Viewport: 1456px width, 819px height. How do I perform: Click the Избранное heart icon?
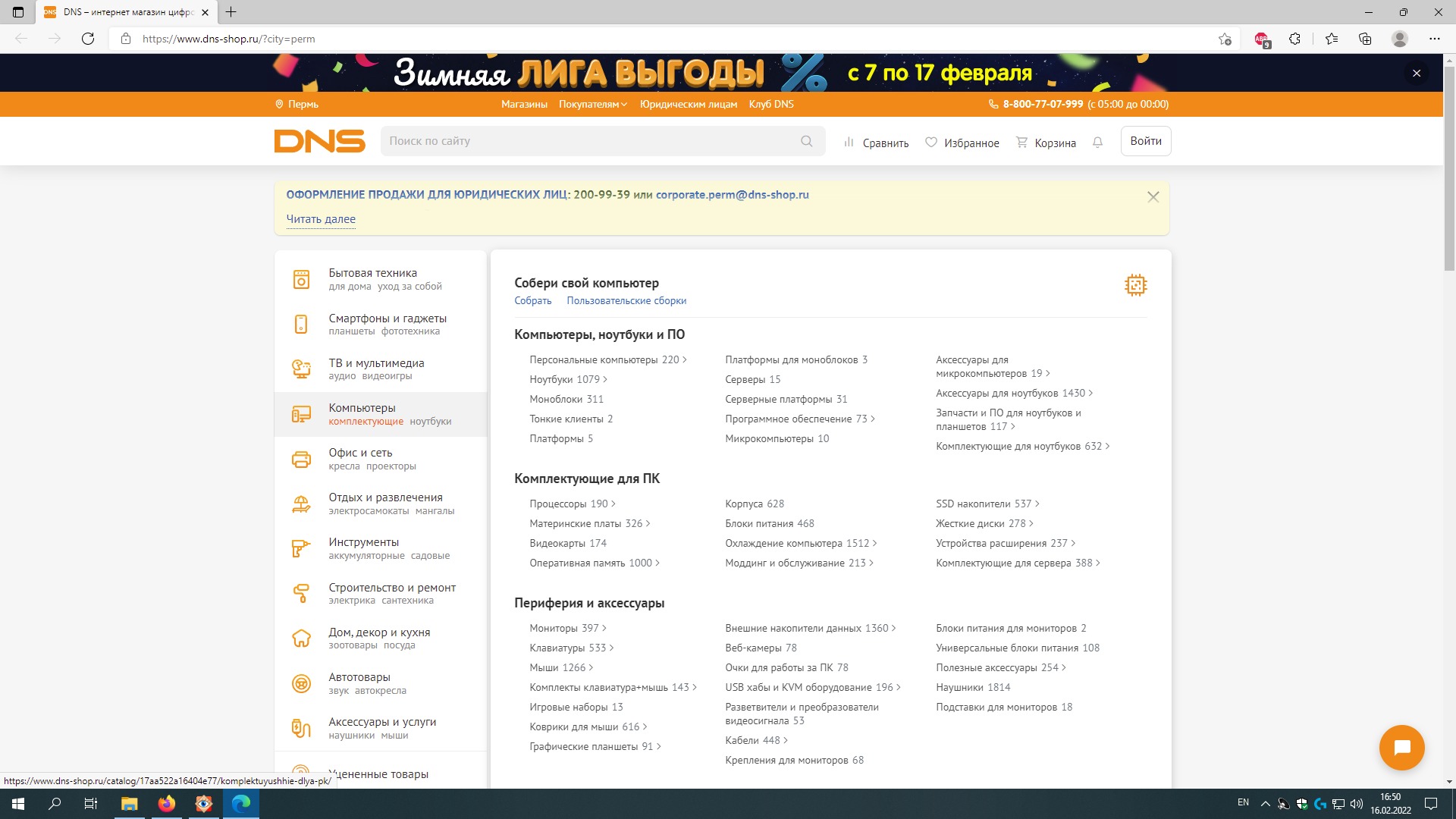point(931,143)
